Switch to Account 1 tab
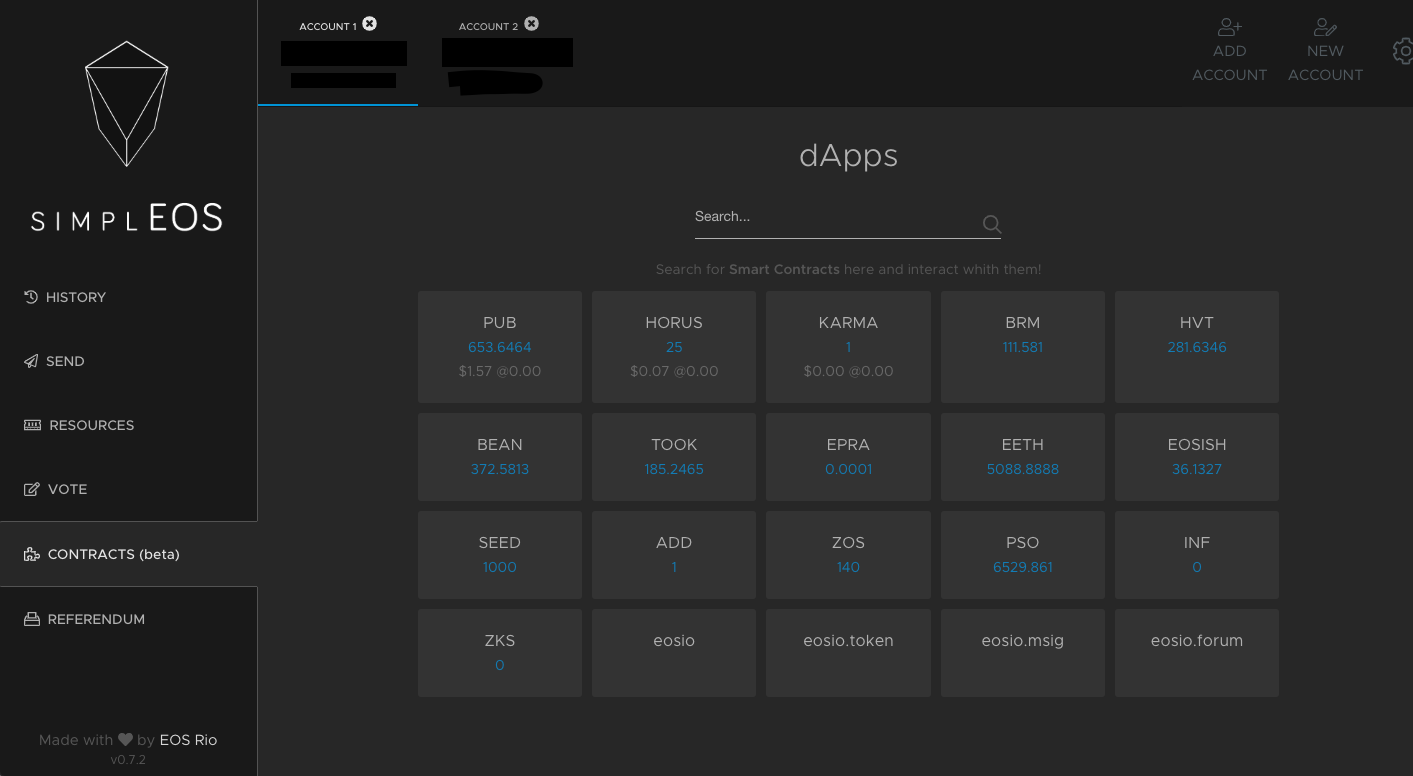The width and height of the screenshot is (1413, 776). (x=338, y=53)
